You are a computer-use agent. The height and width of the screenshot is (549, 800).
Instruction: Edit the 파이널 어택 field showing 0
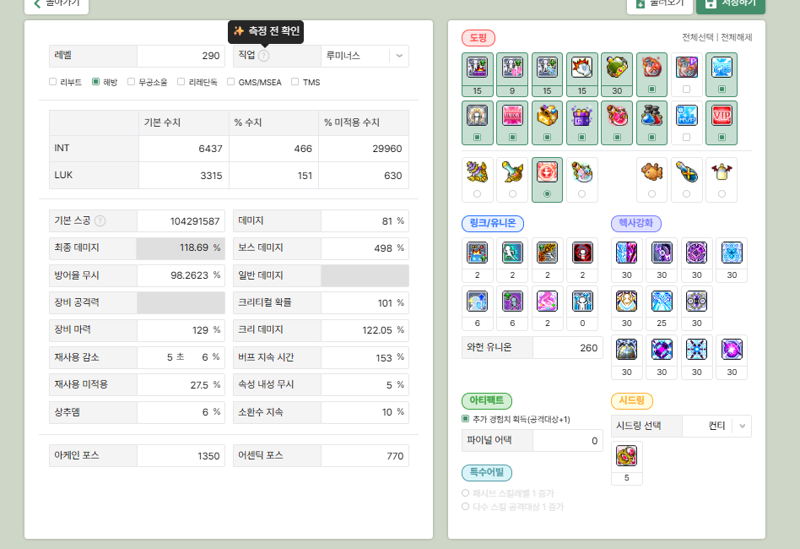click(568, 440)
